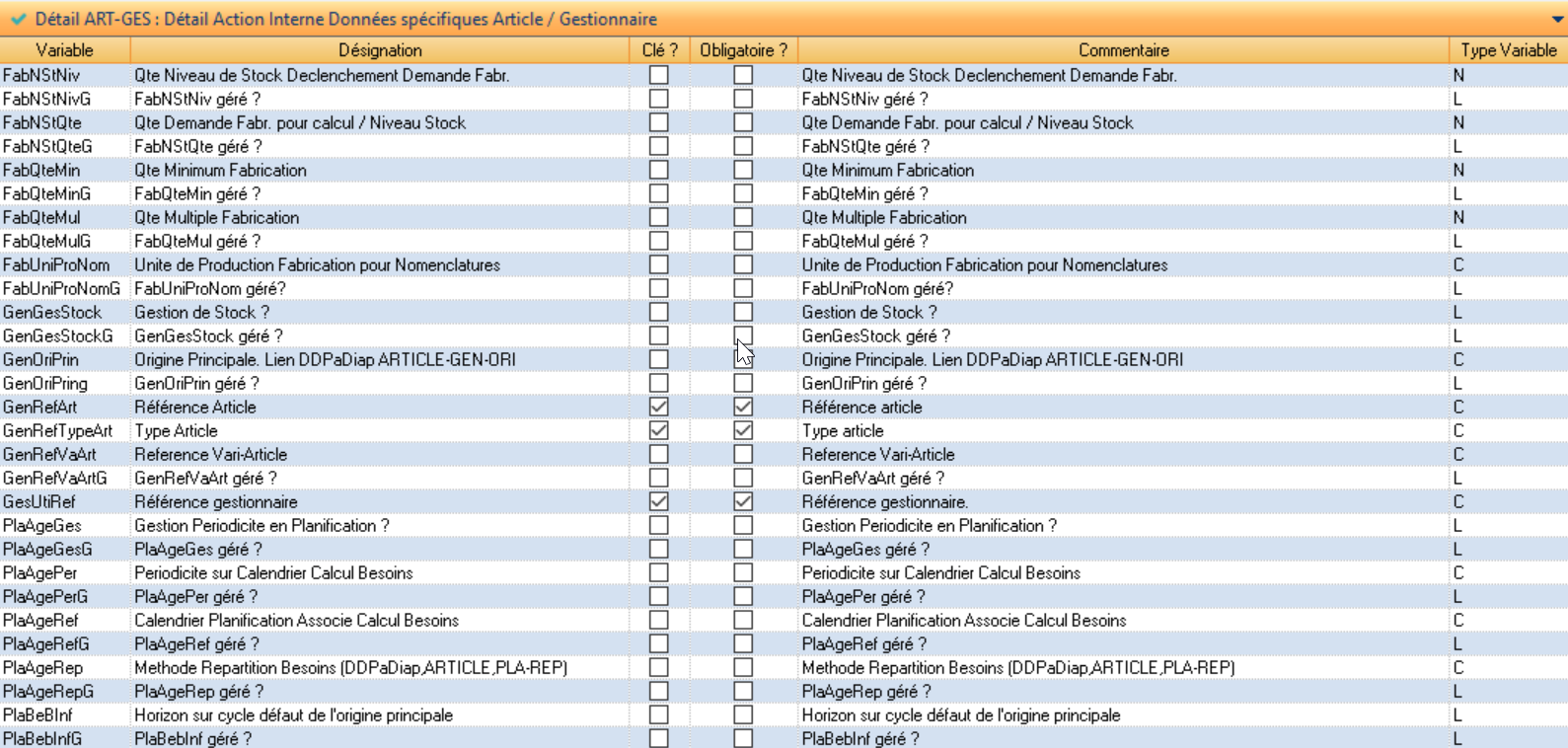This screenshot has width=1568, height=748.
Task: Check the Obligatoire box for PlaAgePer
Action: (x=743, y=572)
